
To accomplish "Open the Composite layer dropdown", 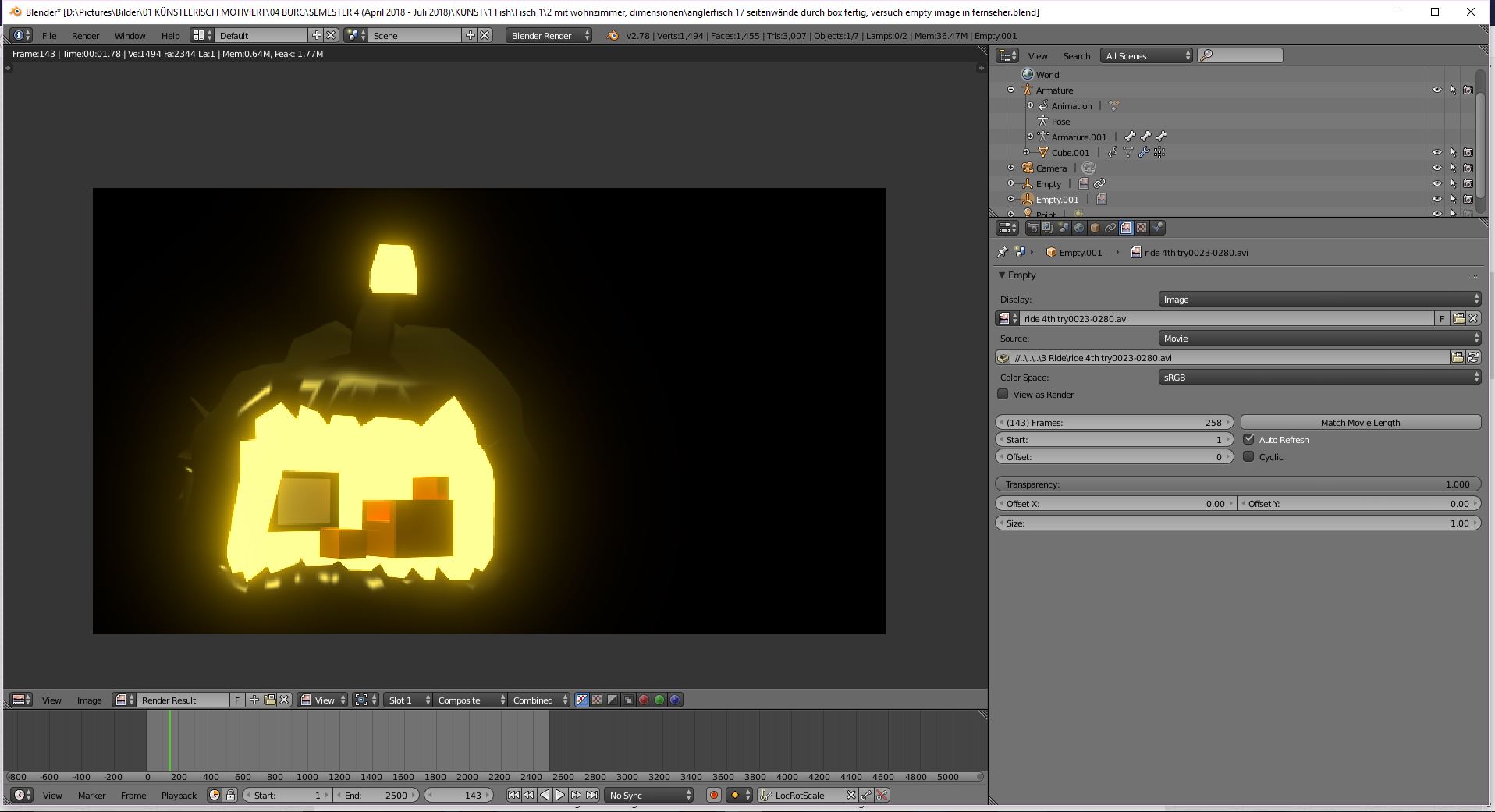I will [471, 700].
